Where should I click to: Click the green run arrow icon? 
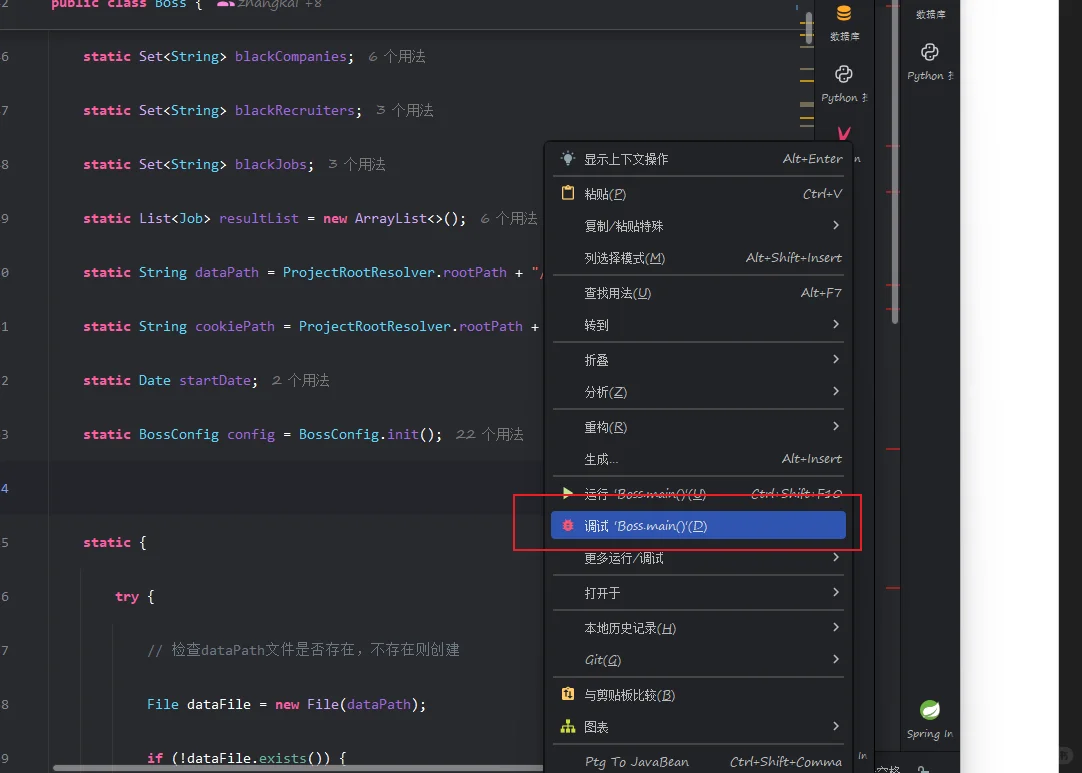pyautogui.click(x=567, y=493)
